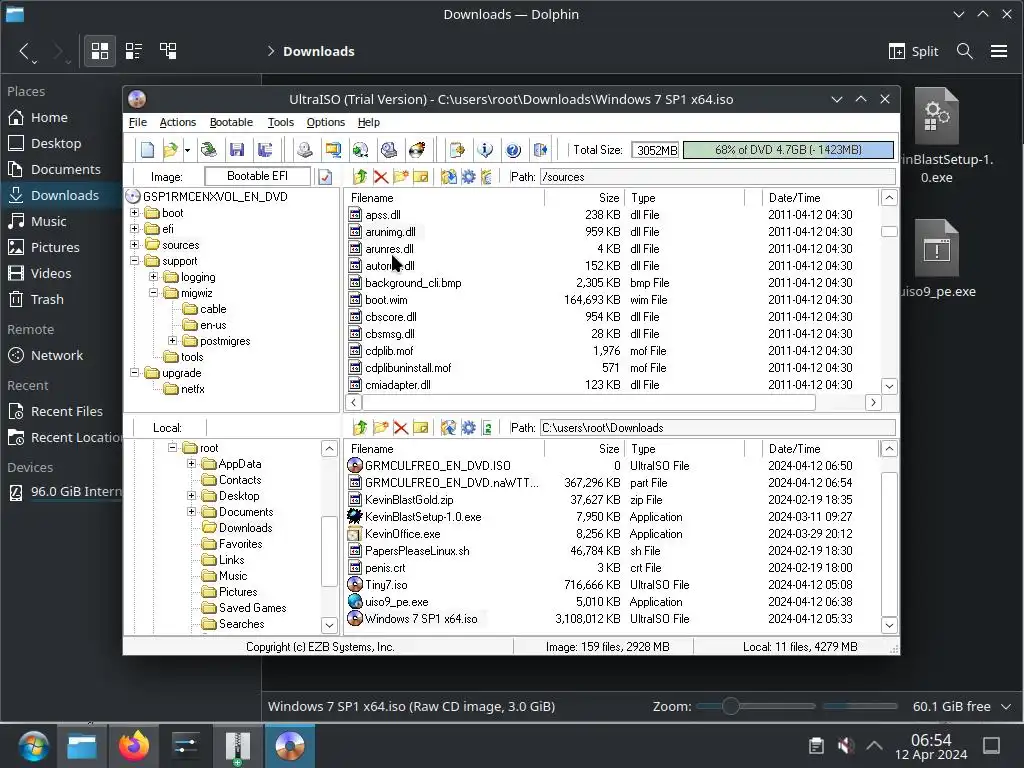
Task: Collapse the upgrade folder node
Action: point(134,373)
